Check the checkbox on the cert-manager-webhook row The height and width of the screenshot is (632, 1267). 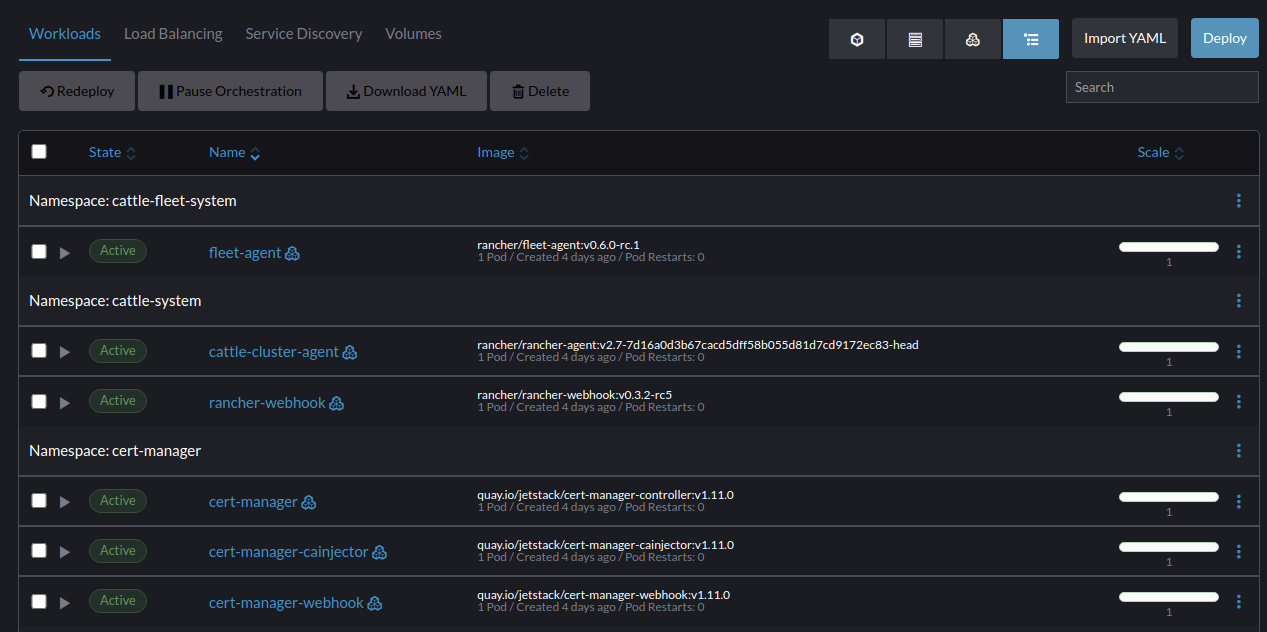coord(39,601)
